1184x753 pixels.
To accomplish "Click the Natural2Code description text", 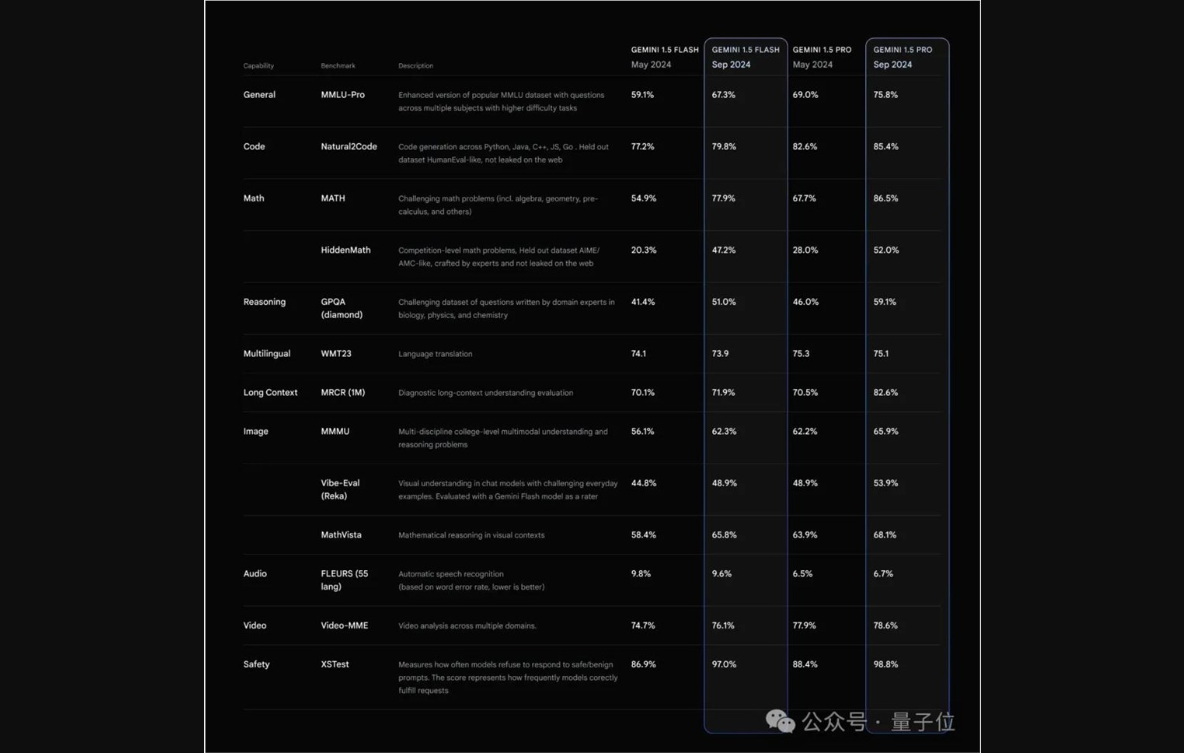I will [x=504, y=153].
